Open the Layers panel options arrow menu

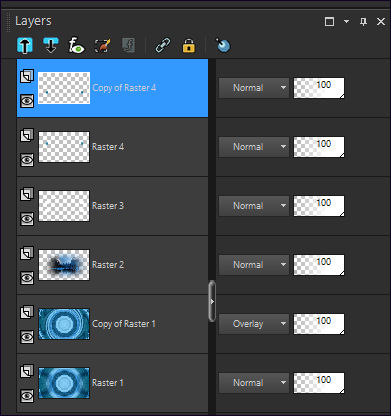346,22
